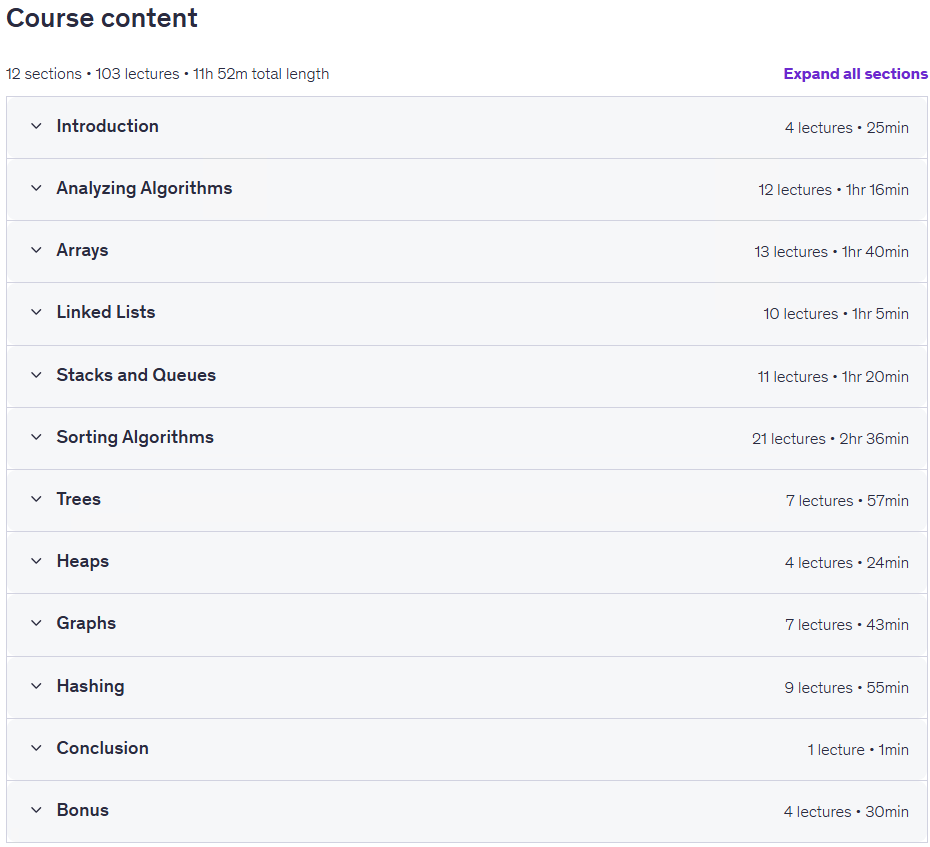Viewport: 930px width, 847px height.
Task: Click the '21 lectures • 2hr 36min' text
Action: 830,439
